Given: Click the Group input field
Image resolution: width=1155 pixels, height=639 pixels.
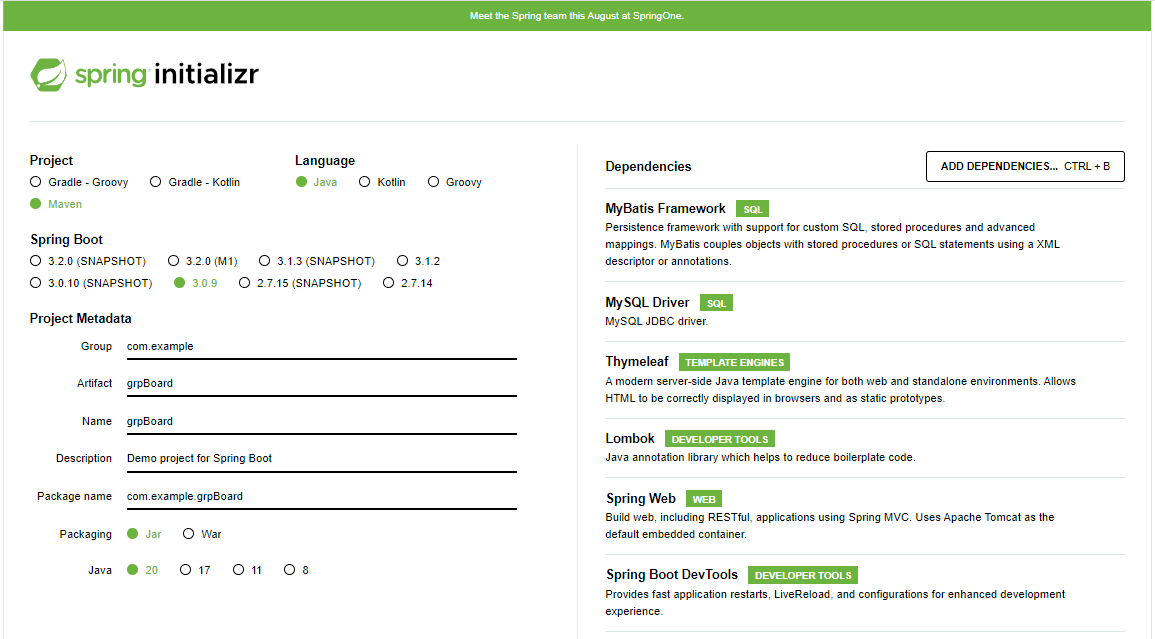Looking at the screenshot, I should pyautogui.click(x=321, y=346).
